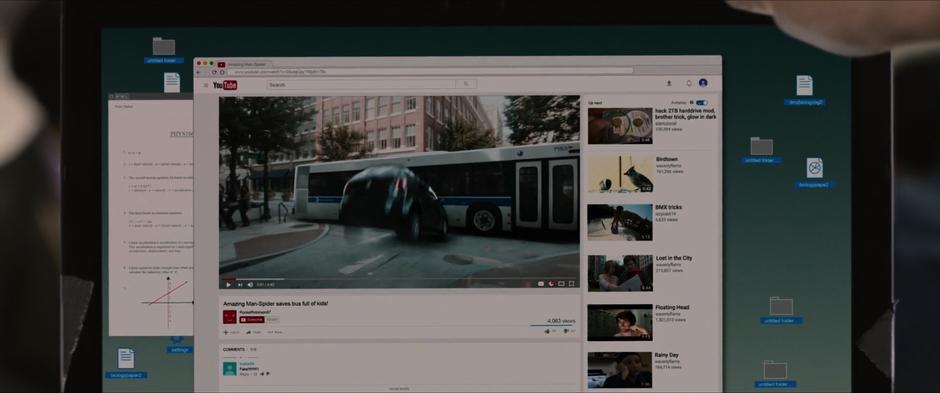Viewport: 940px width, 393px height.
Task: Click the upload video icon
Action: click(669, 83)
